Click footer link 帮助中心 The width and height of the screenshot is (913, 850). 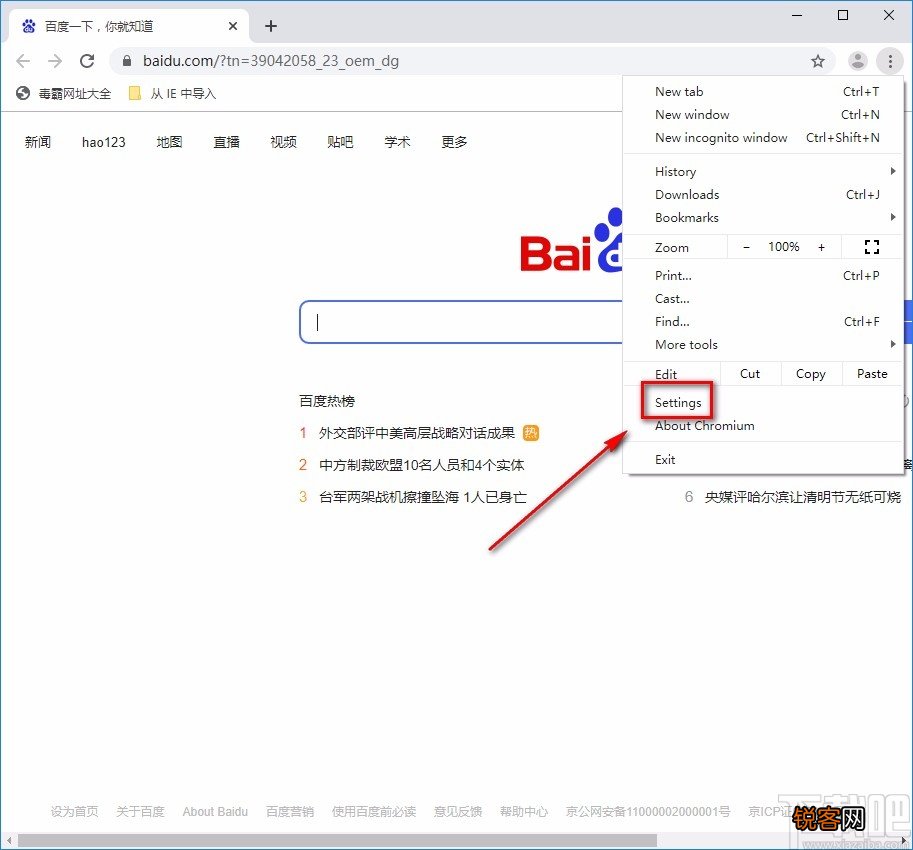tap(524, 811)
